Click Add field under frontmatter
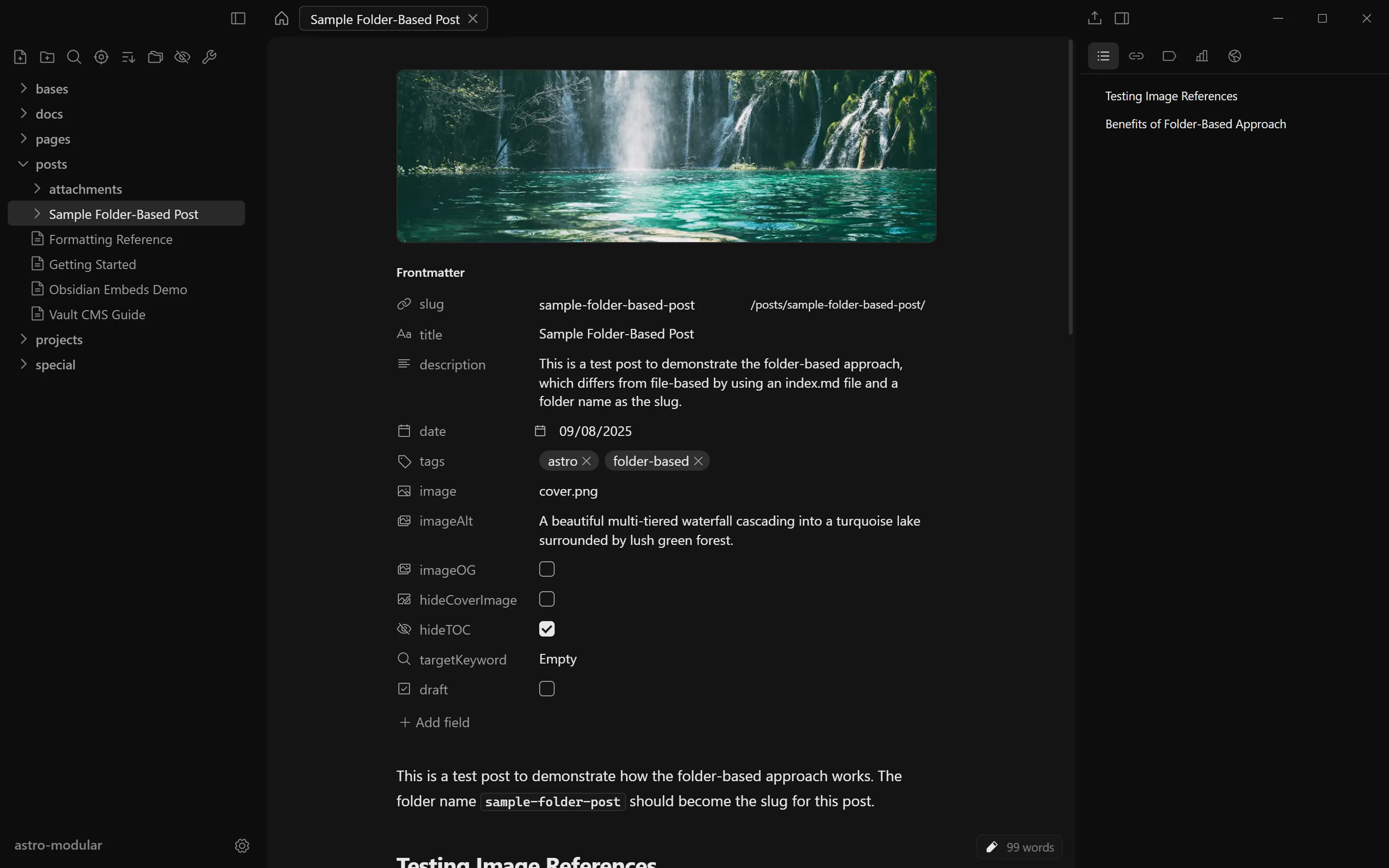This screenshot has width=1389, height=868. (435, 722)
